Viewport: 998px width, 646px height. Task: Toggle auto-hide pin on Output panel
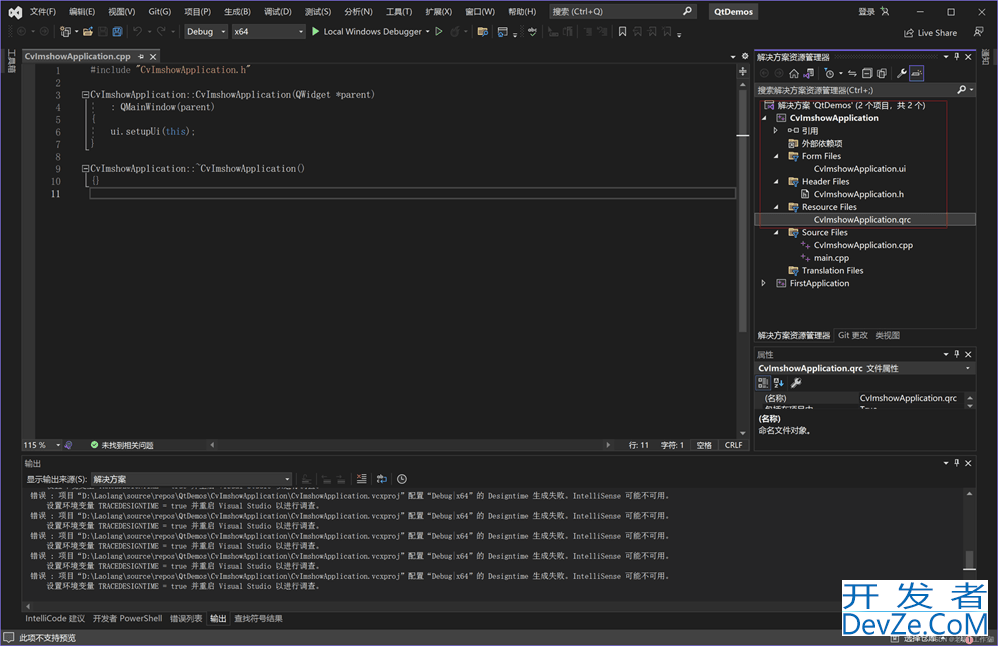(x=957, y=463)
